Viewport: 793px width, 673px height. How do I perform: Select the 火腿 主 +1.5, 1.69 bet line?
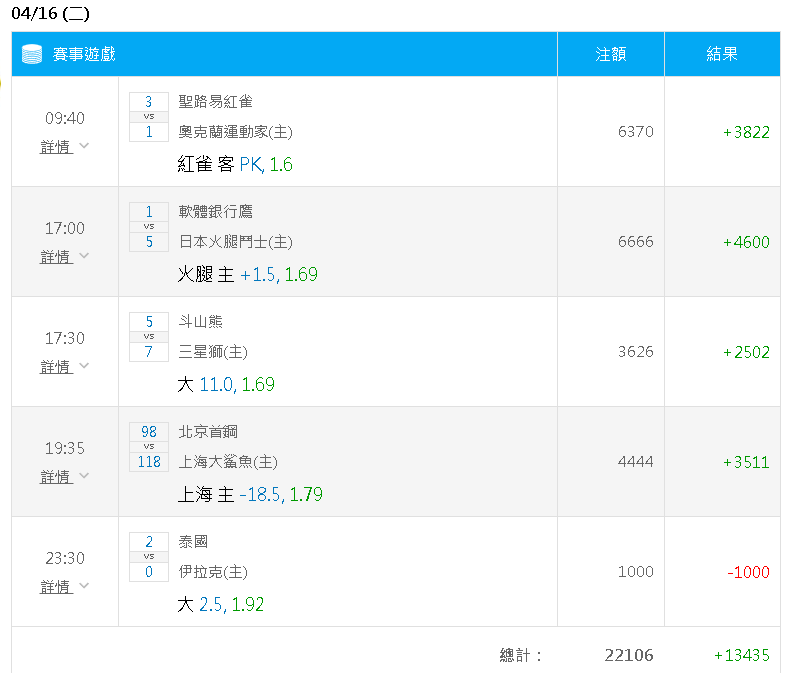click(x=247, y=275)
